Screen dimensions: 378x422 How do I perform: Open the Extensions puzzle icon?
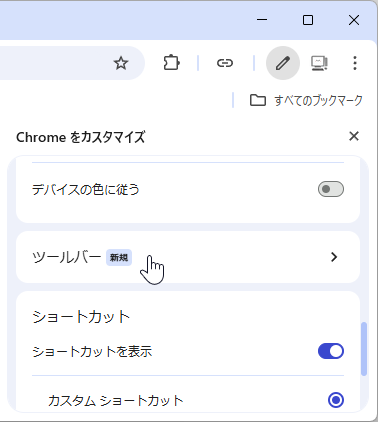click(x=172, y=63)
